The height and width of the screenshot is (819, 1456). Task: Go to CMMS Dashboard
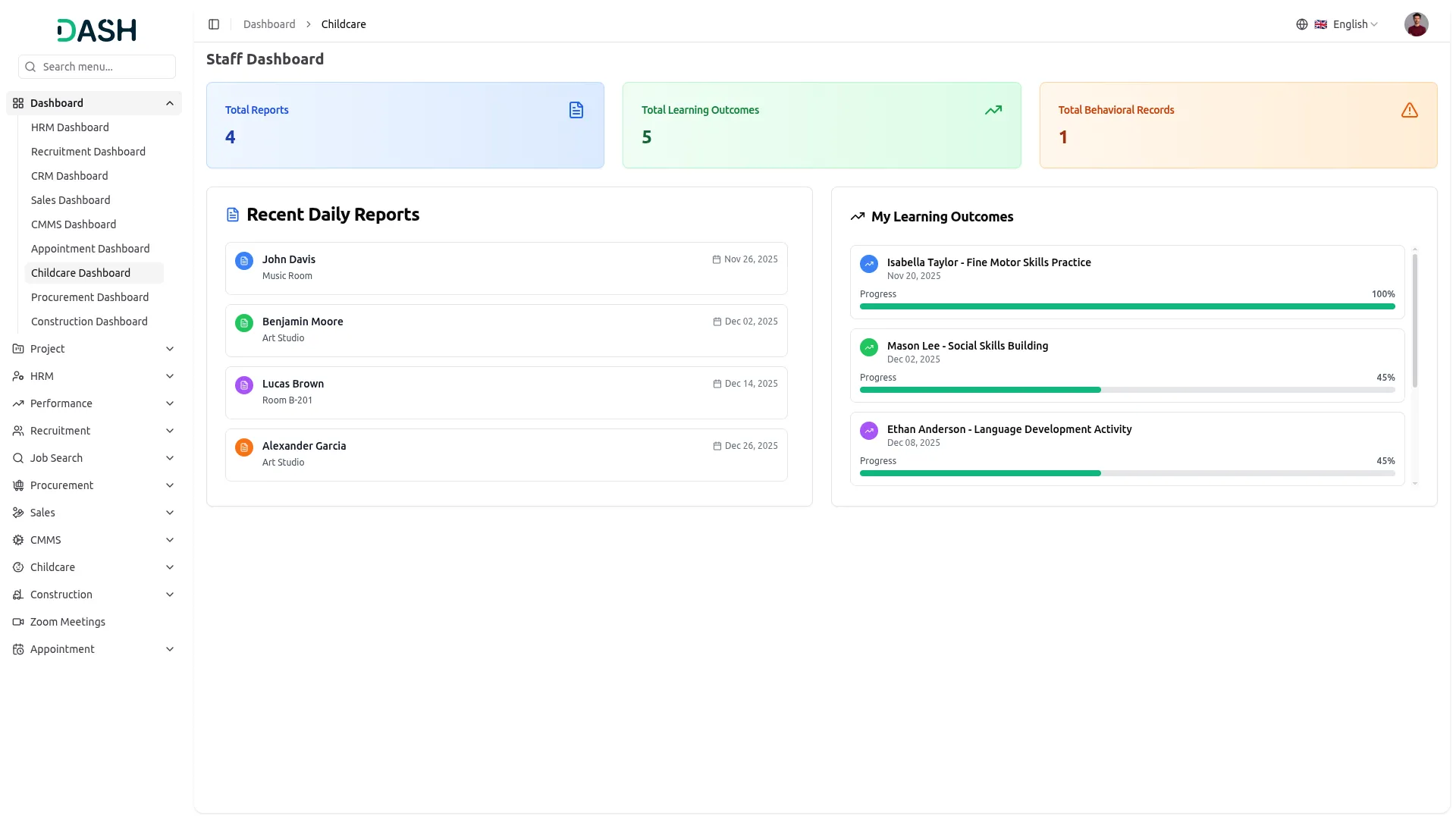pos(74,224)
